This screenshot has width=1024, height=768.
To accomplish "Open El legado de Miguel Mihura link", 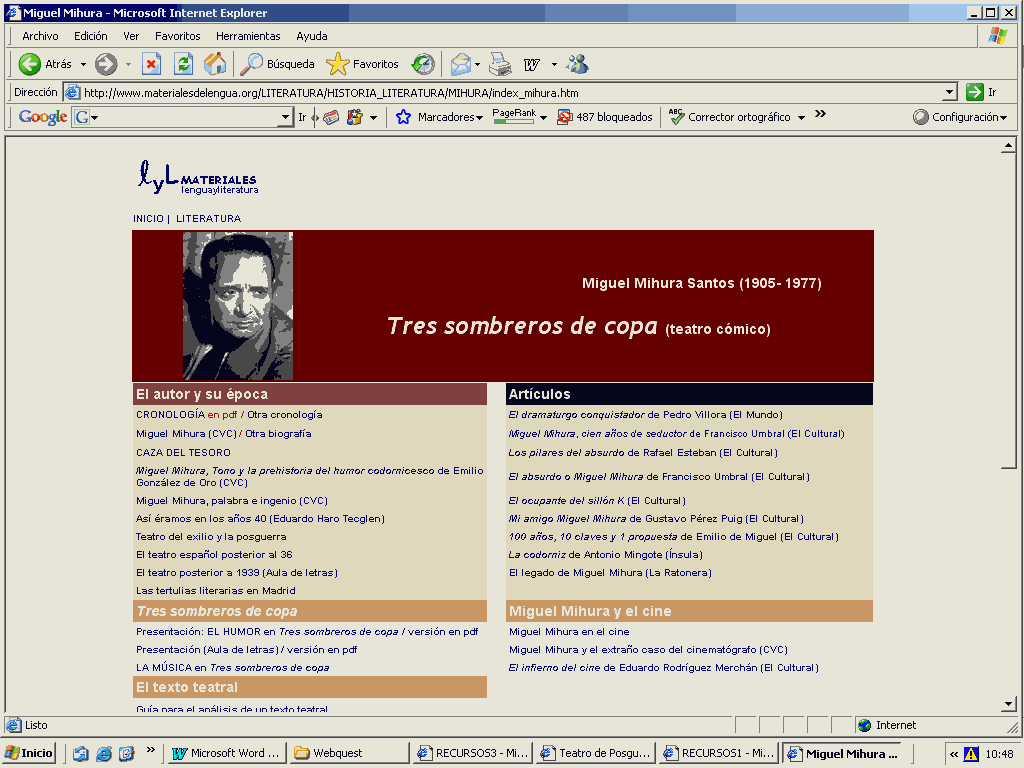I will [610, 573].
